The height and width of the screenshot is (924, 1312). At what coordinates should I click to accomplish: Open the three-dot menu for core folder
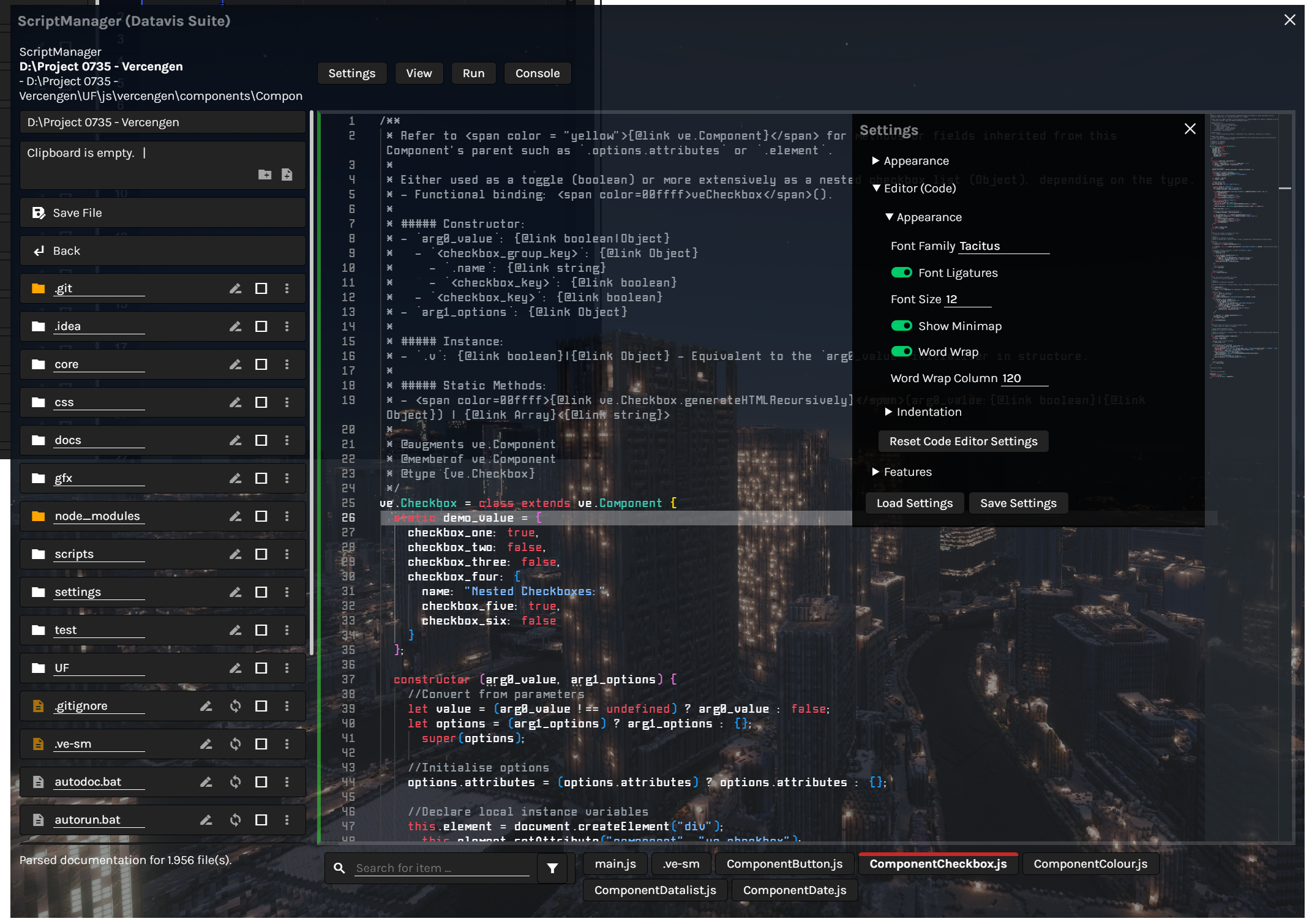pos(287,364)
